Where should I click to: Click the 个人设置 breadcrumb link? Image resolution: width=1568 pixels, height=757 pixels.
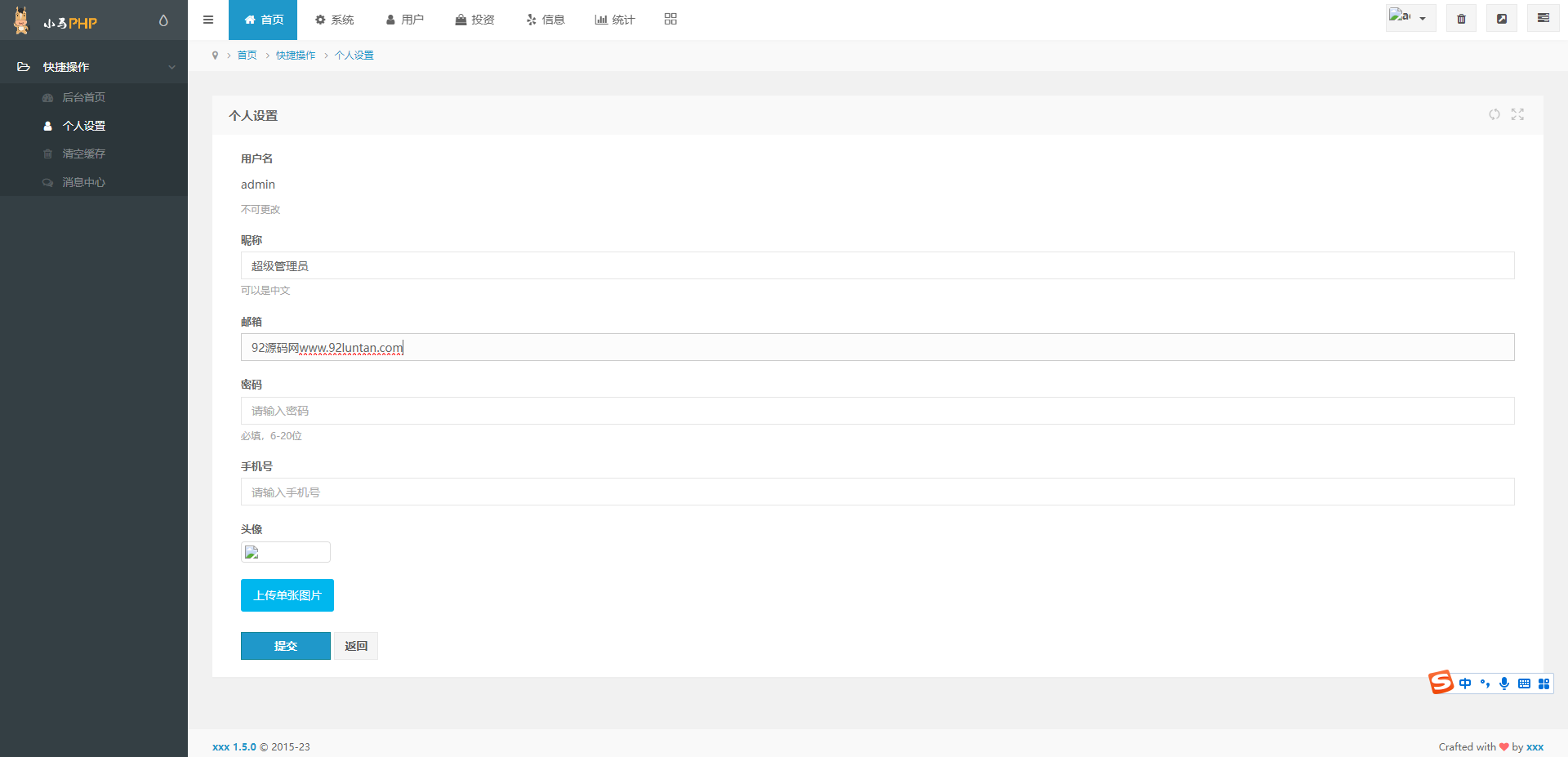[354, 56]
